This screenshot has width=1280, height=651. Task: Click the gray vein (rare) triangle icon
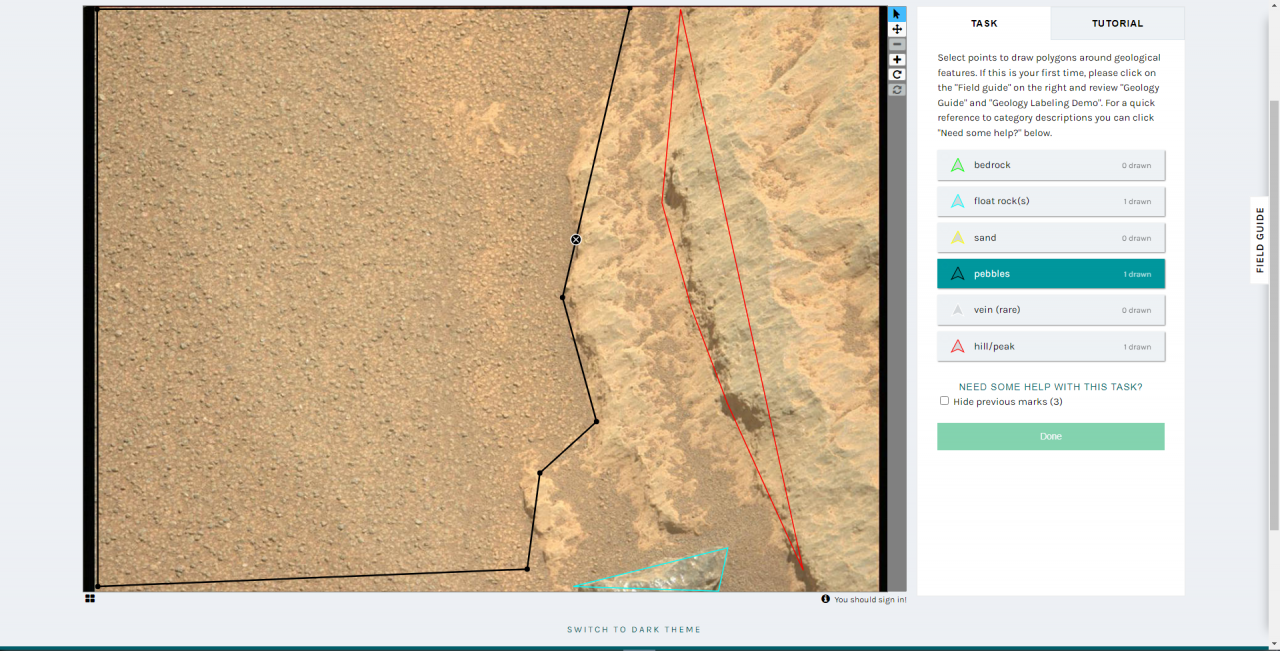click(957, 310)
